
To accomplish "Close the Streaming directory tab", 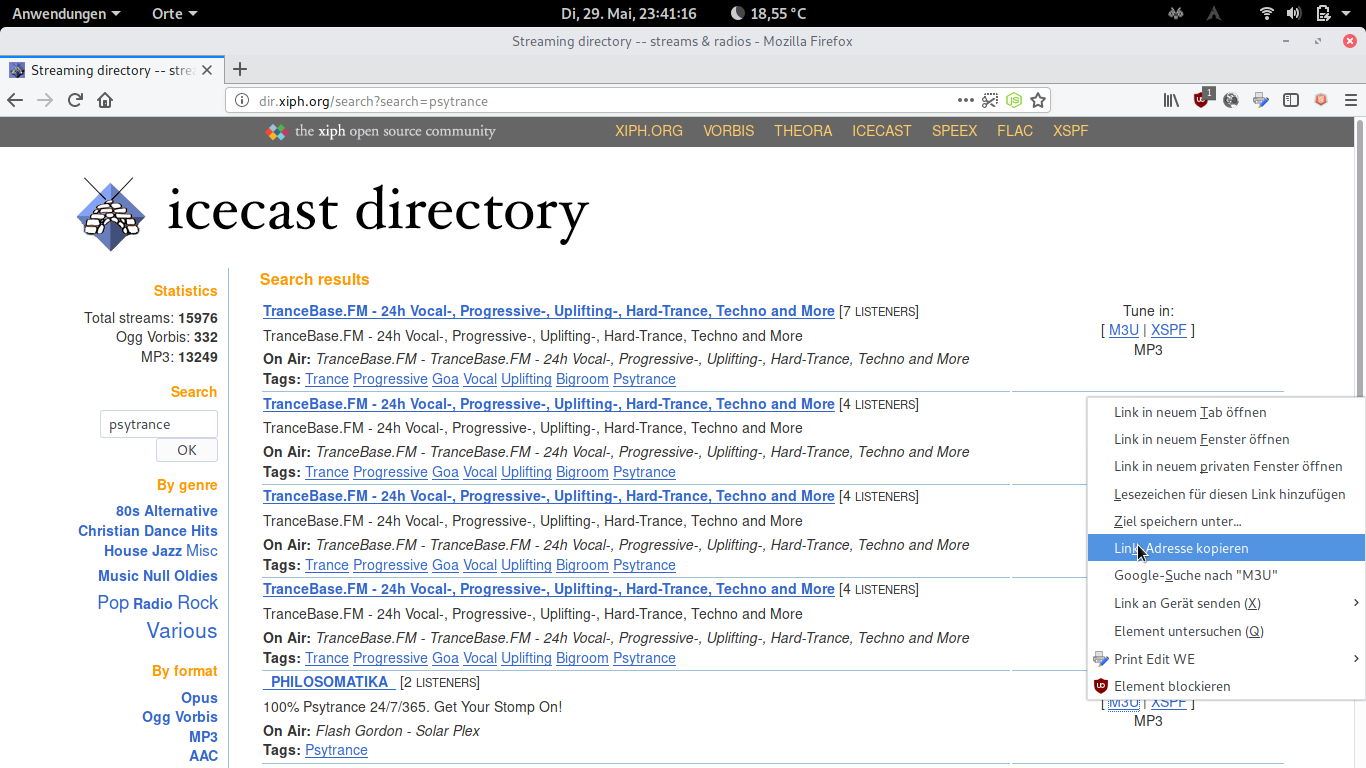I will [208, 70].
